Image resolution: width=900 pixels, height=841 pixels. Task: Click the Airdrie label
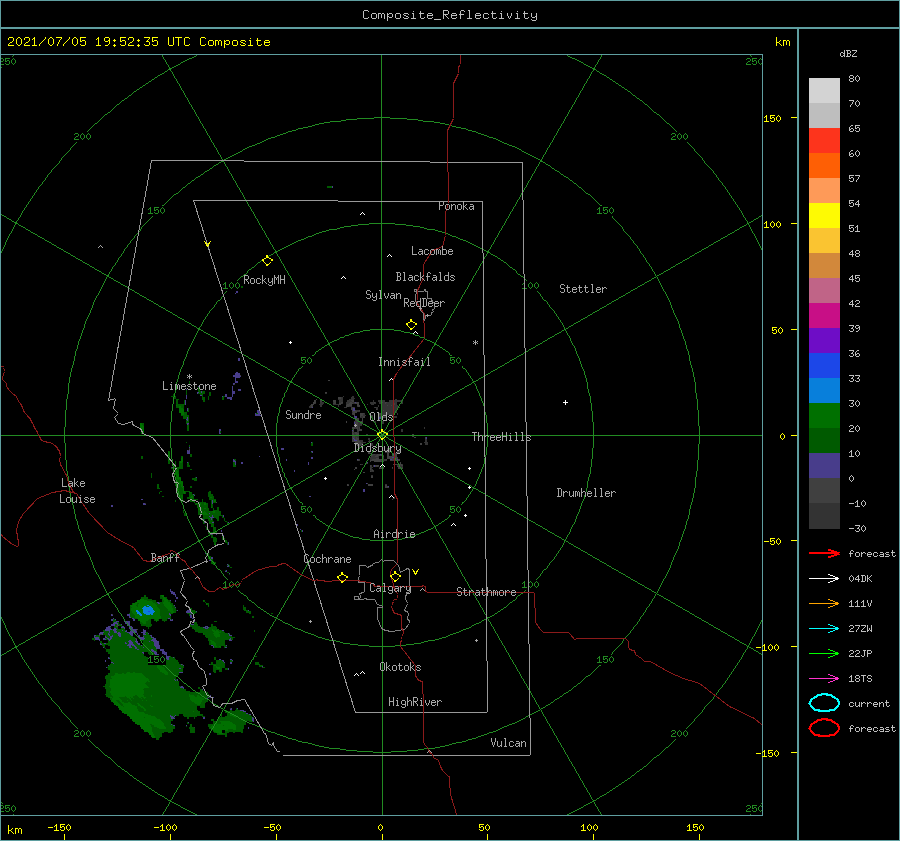tap(394, 534)
